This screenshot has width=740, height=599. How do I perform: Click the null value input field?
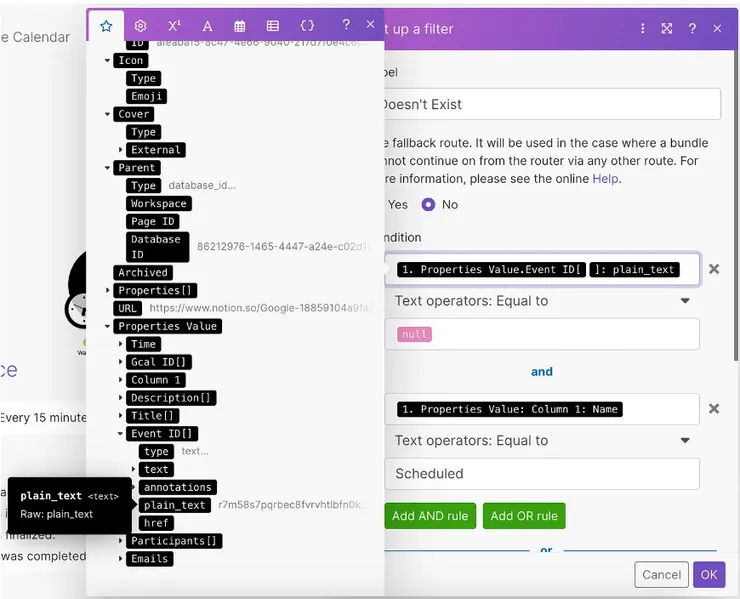[542, 334]
